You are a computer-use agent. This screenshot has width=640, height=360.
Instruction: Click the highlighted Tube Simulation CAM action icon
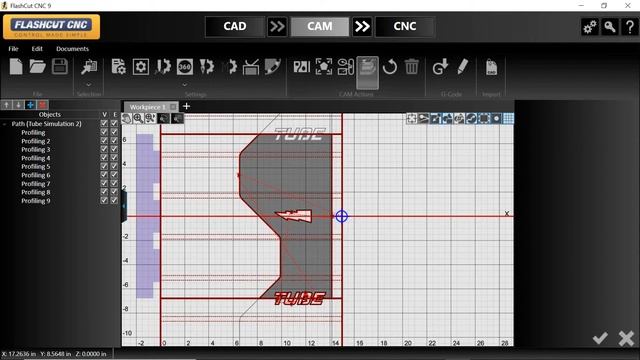pos(368,73)
